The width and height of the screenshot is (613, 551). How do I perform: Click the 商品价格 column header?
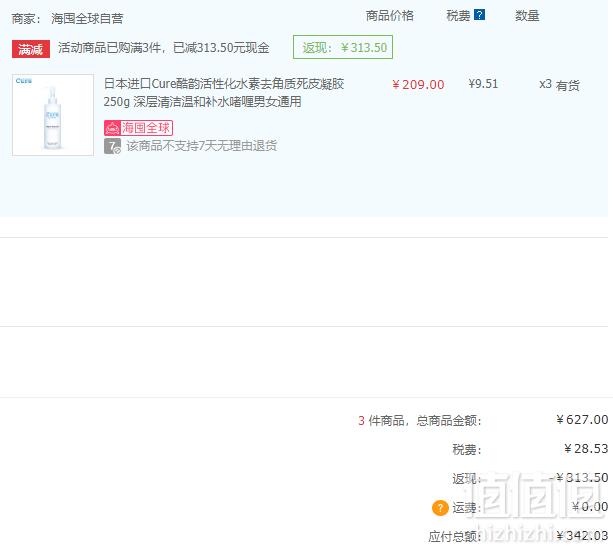[x=389, y=16]
